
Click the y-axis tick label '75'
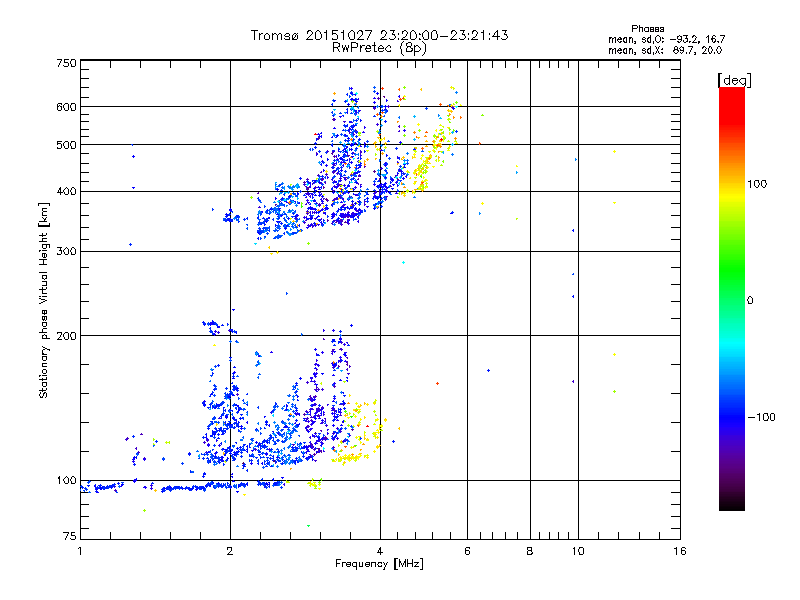[70, 536]
